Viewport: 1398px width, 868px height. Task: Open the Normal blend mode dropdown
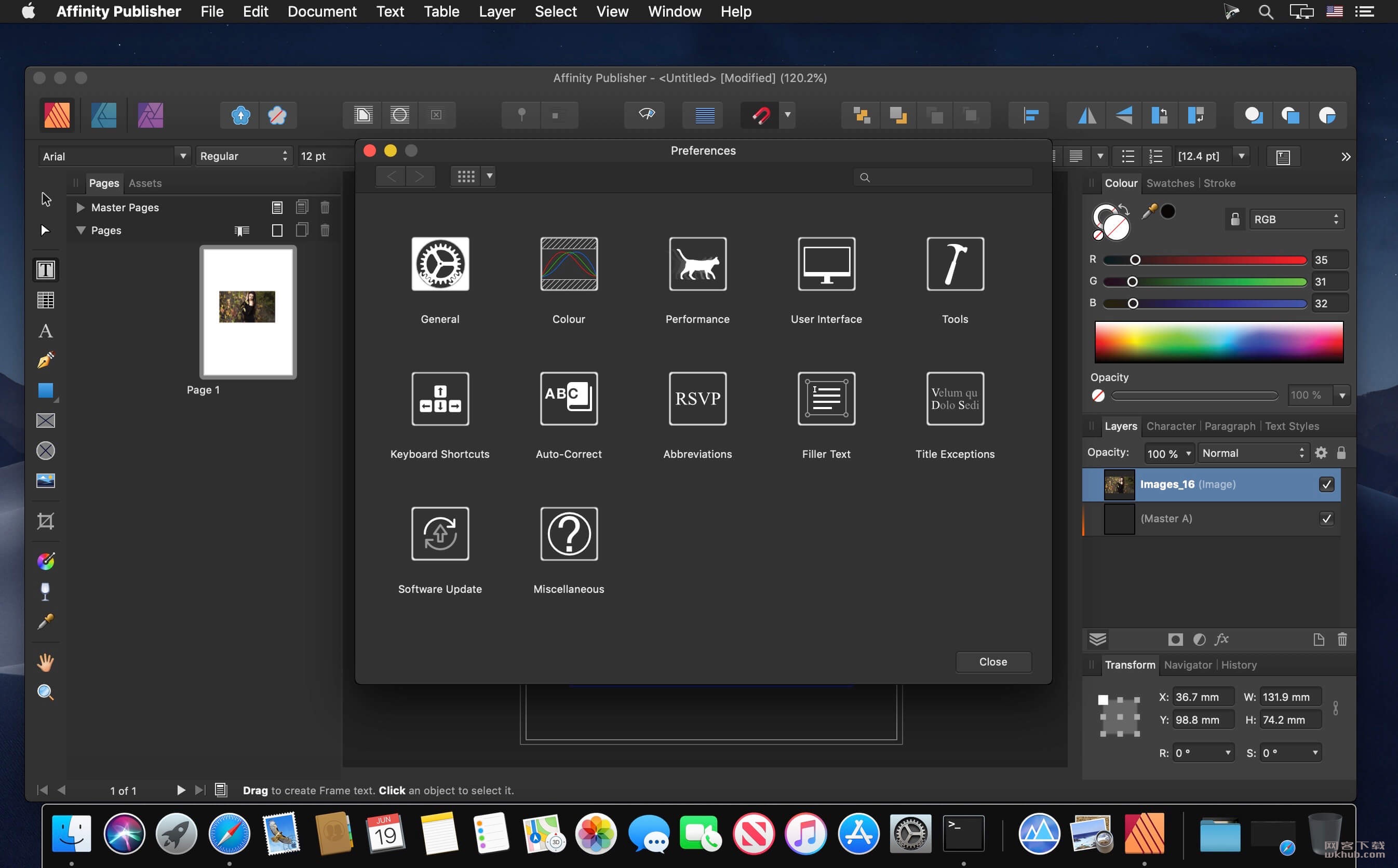tap(1253, 453)
